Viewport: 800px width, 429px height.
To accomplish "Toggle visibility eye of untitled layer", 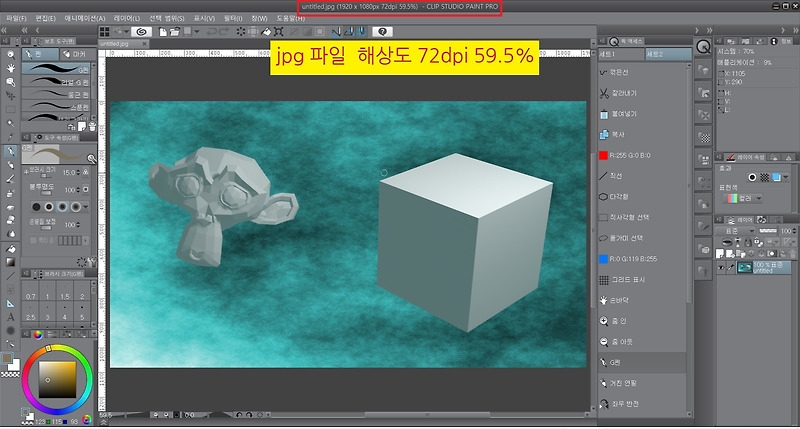I will click(x=721, y=267).
